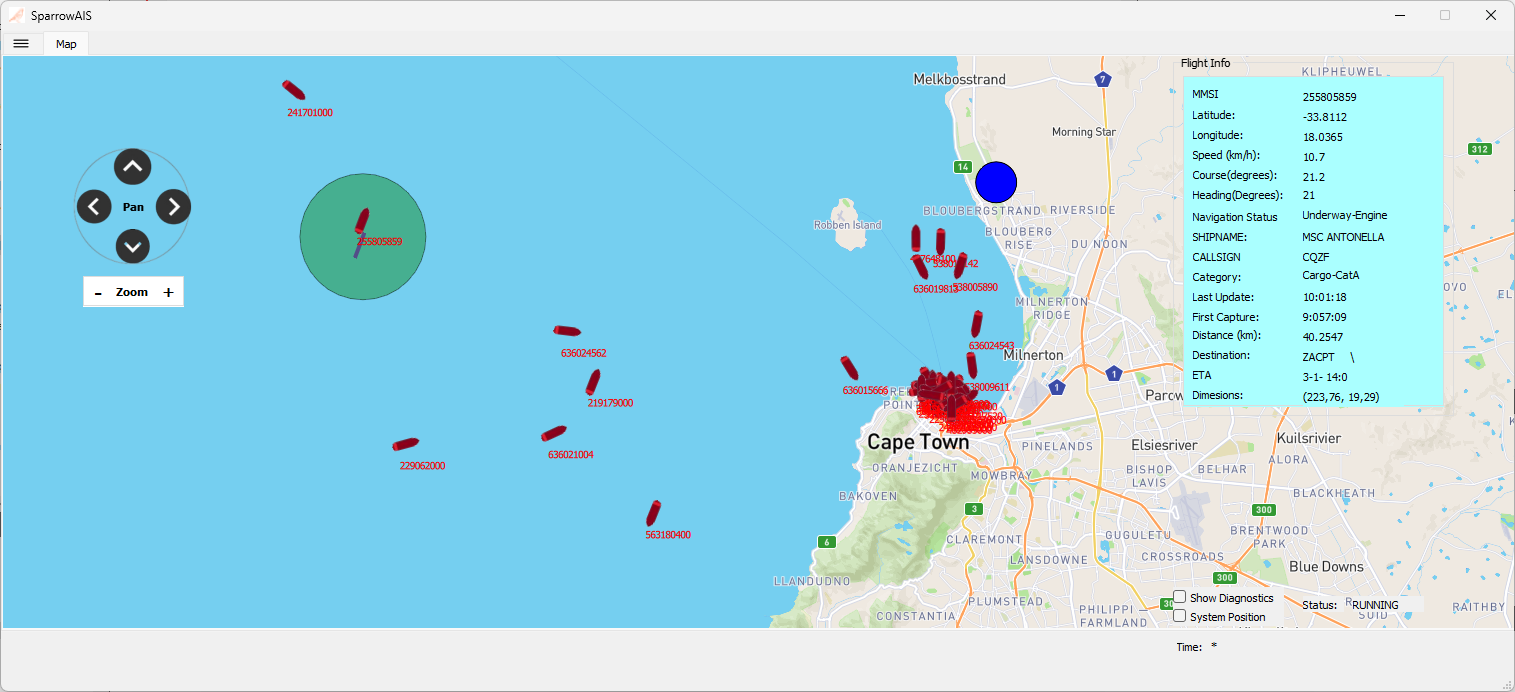Select the selected ship 255805859

(x=362, y=221)
